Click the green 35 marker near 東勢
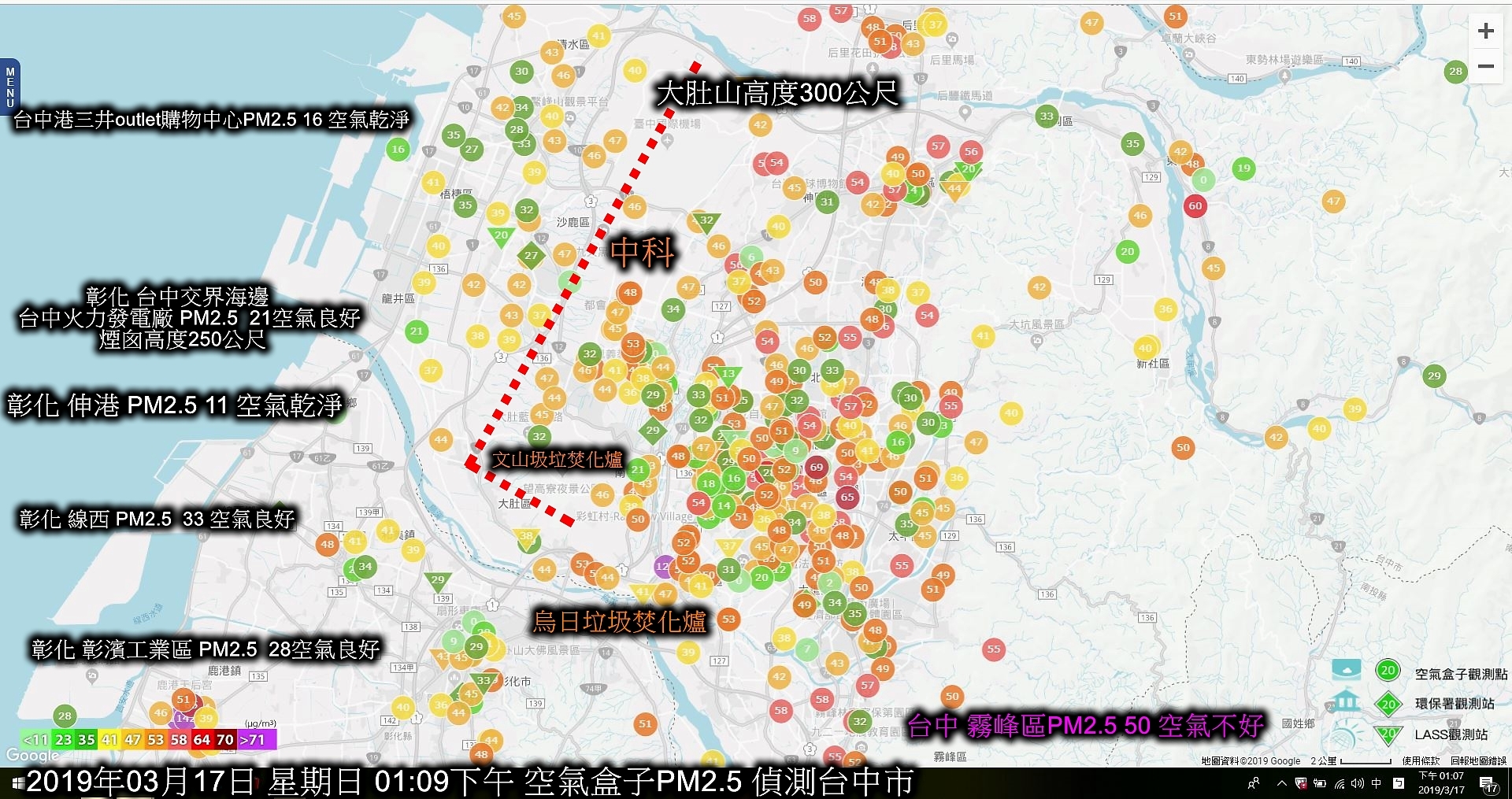The height and width of the screenshot is (799, 1512). pos(1132,143)
